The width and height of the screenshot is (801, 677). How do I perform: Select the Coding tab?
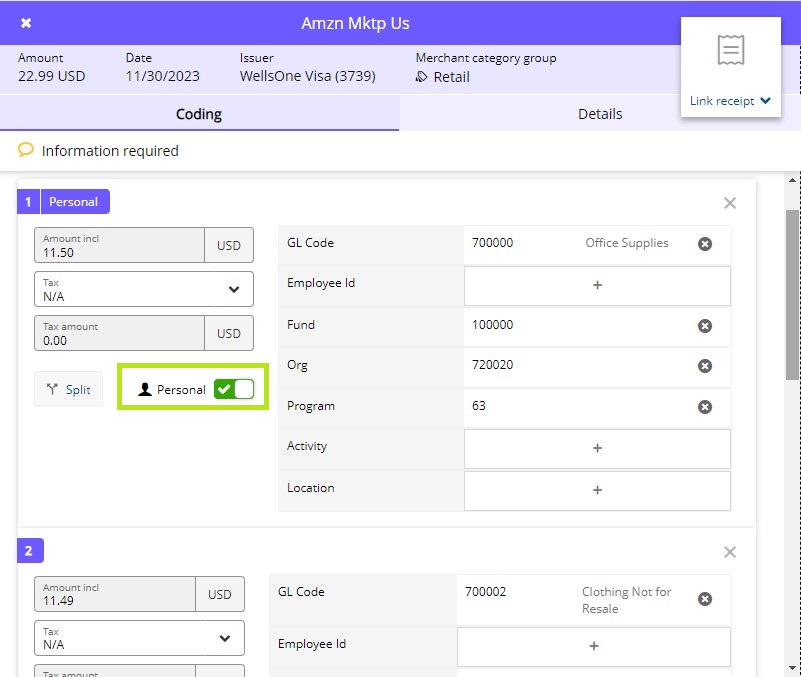click(x=199, y=114)
